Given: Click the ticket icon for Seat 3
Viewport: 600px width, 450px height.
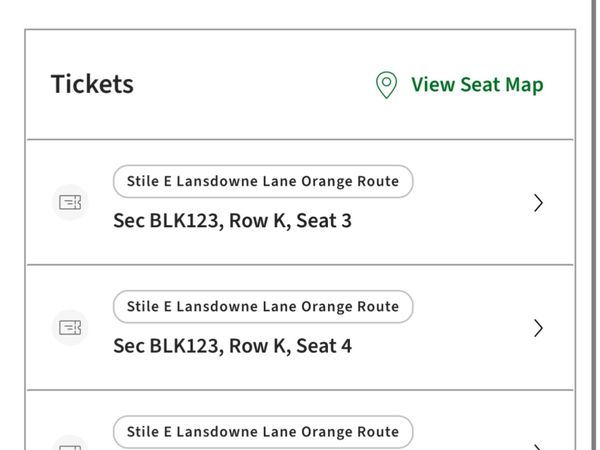Looking at the screenshot, I should 69,202.
